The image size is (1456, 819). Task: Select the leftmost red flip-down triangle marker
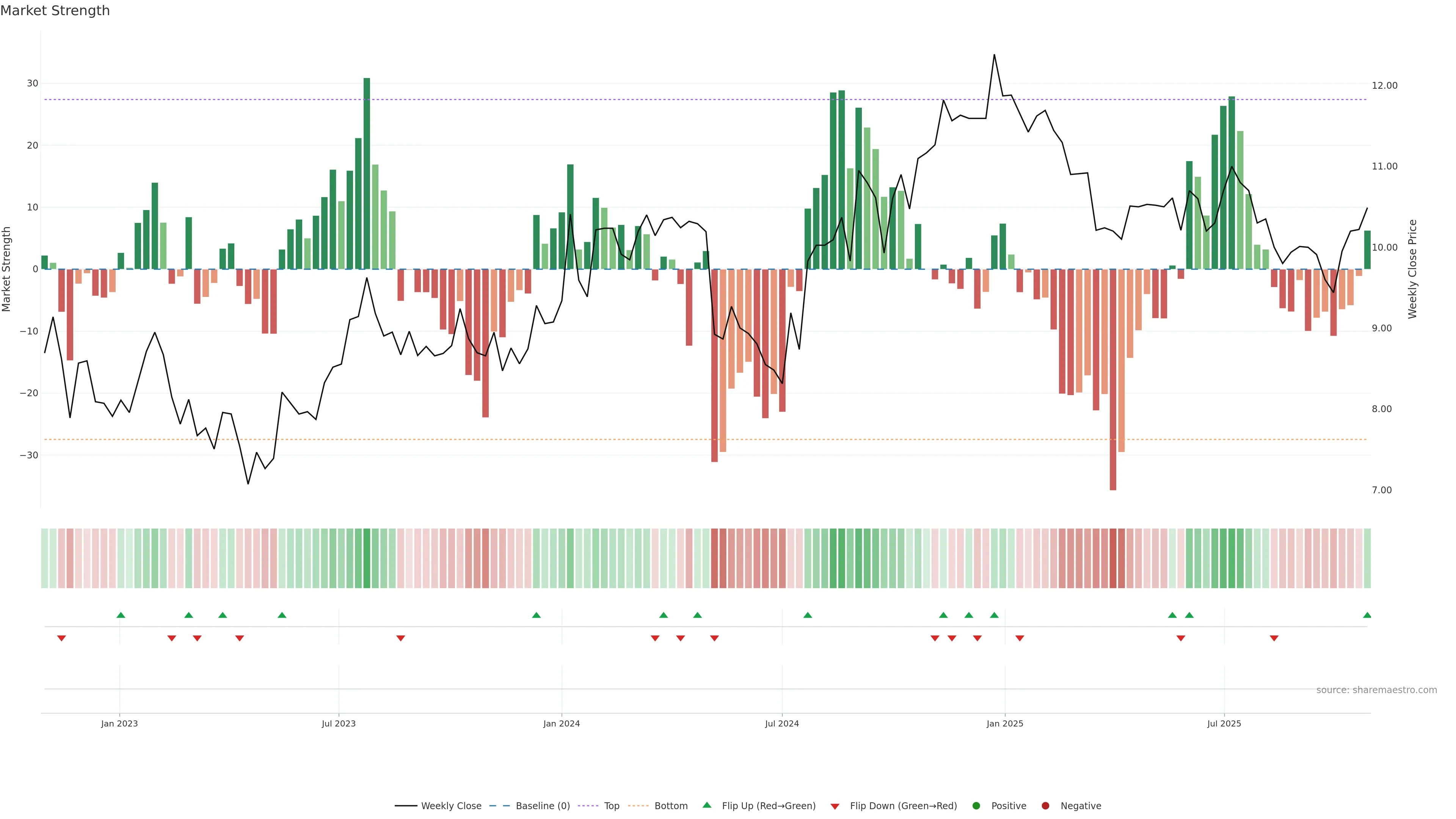(61, 638)
